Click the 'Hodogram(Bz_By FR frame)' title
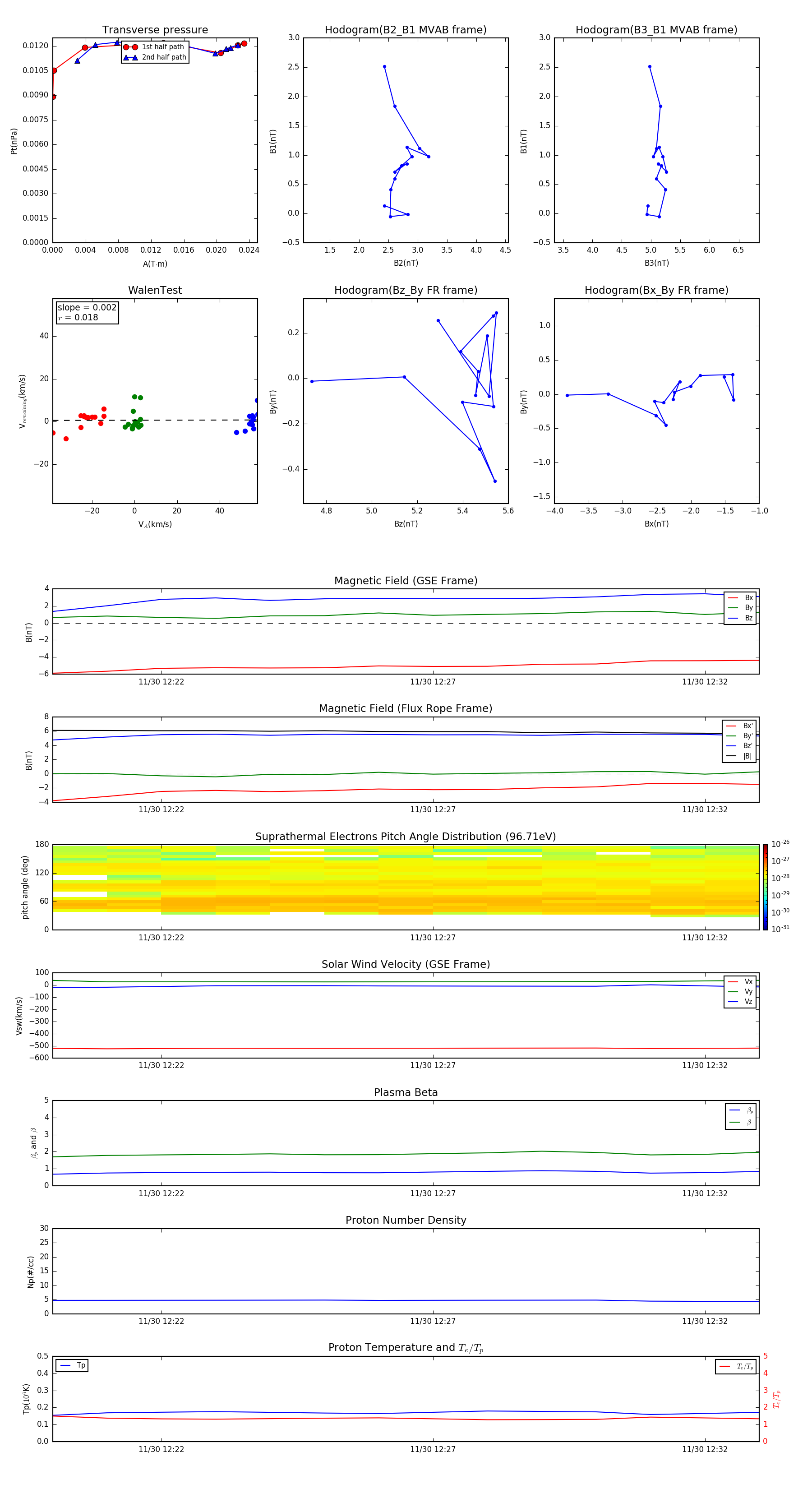This screenshot has width=812, height=1489. (x=406, y=290)
